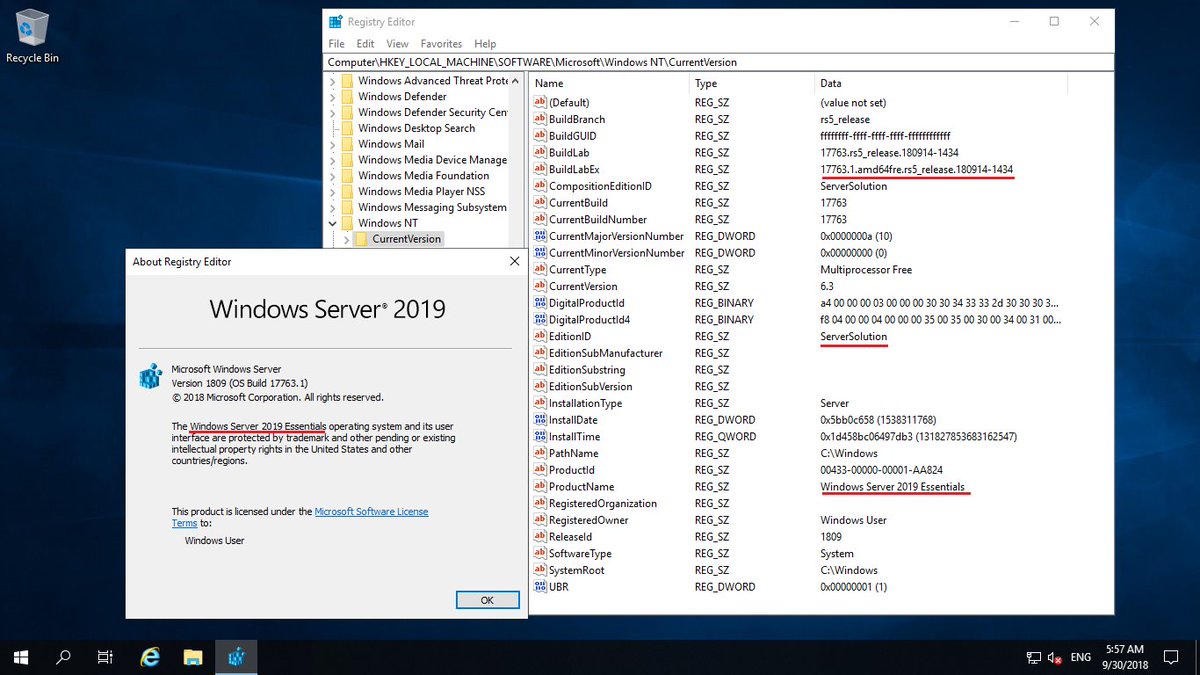Viewport: 1200px width, 675px height.
Task: Open the Edit menu
Action: click(365, 44)
